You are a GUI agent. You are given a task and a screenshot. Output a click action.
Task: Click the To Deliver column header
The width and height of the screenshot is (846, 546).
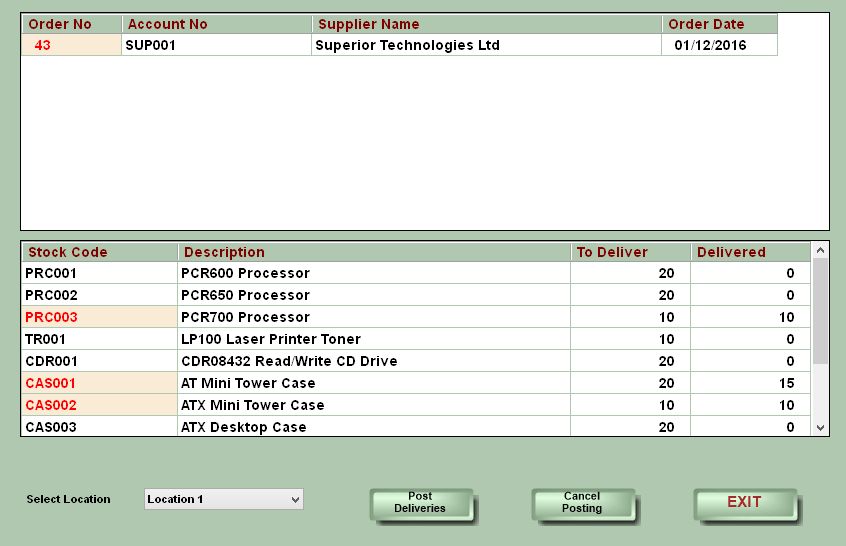coord(631,252)
